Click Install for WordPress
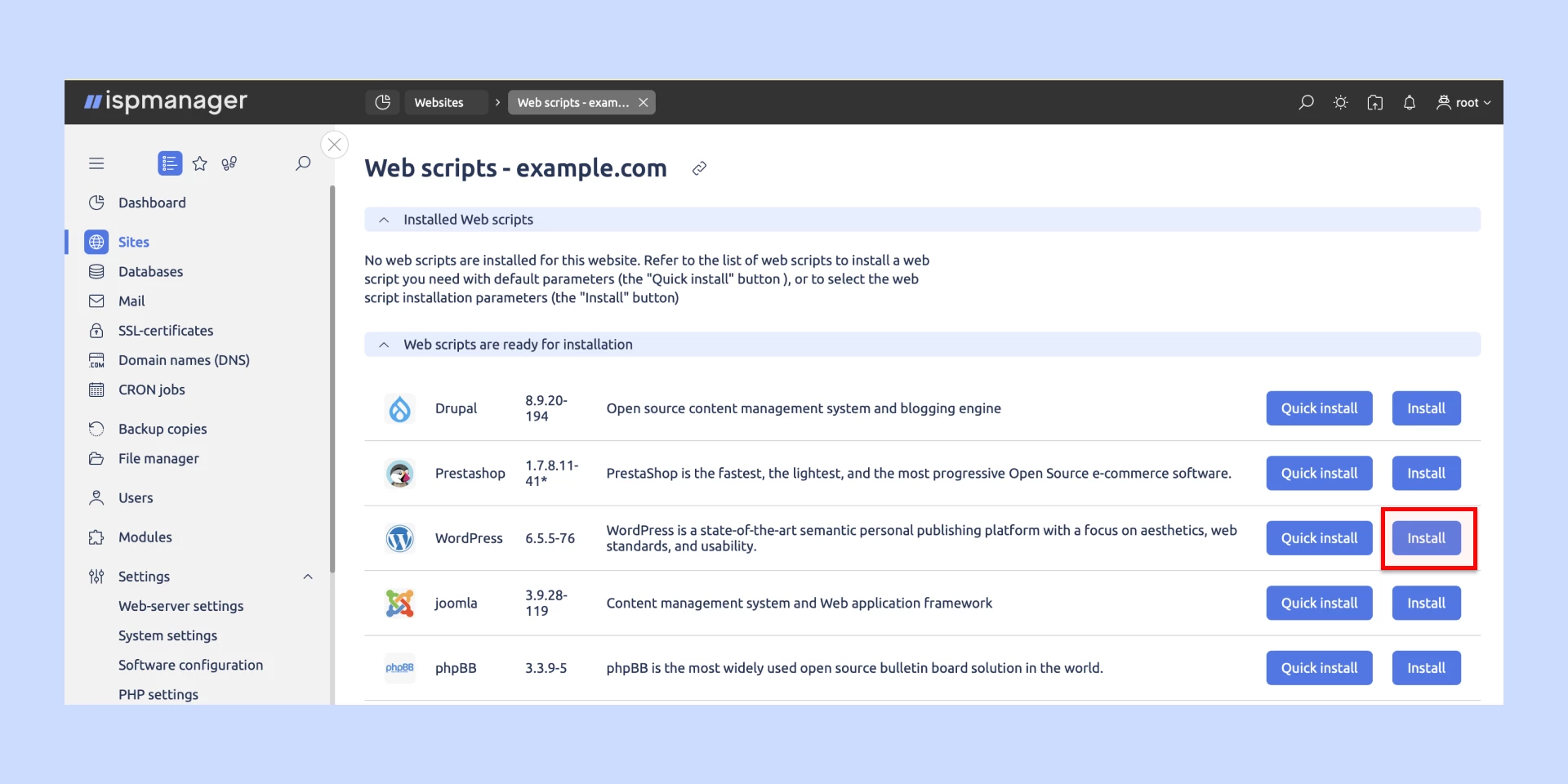Image resolution: width=1568 pixels, height=784 pixels. tap(1426, 538)
